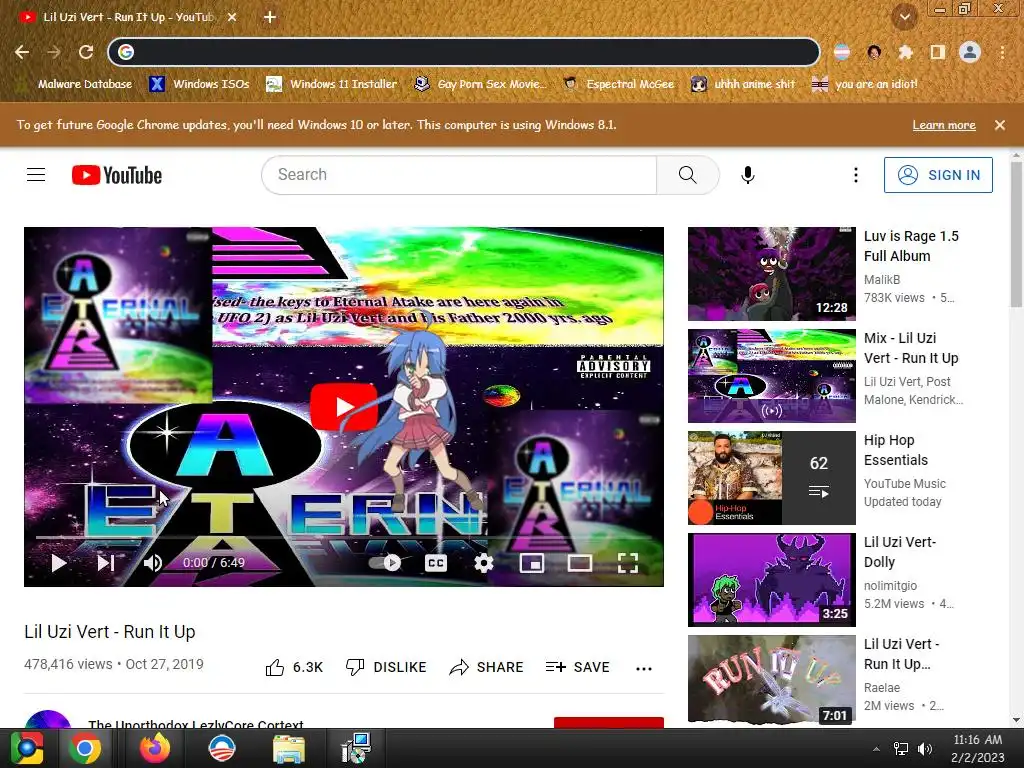Click the video title Lil Uzi Vert - Run It Up

pyautogui.click(x=110, y=632)
